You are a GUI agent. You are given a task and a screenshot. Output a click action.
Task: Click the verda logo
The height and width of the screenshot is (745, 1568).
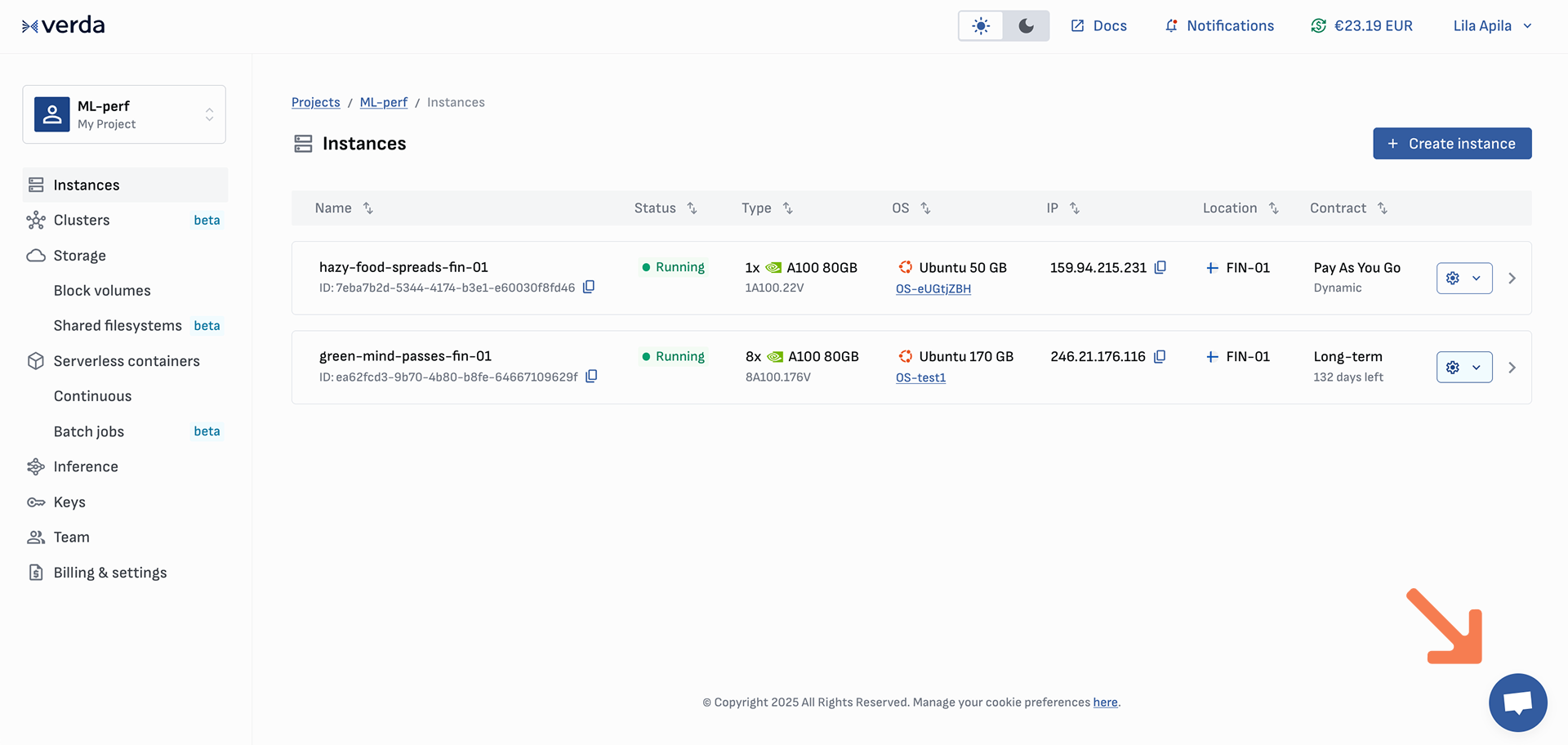[x=64, y=25]
